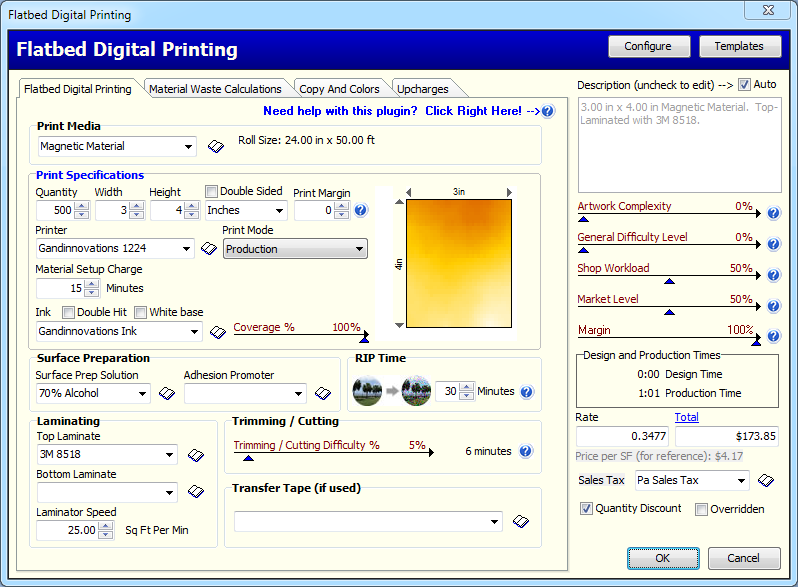Toggle the White base checkbox
This screenshot has height=587, width=798.
[141, 312]
